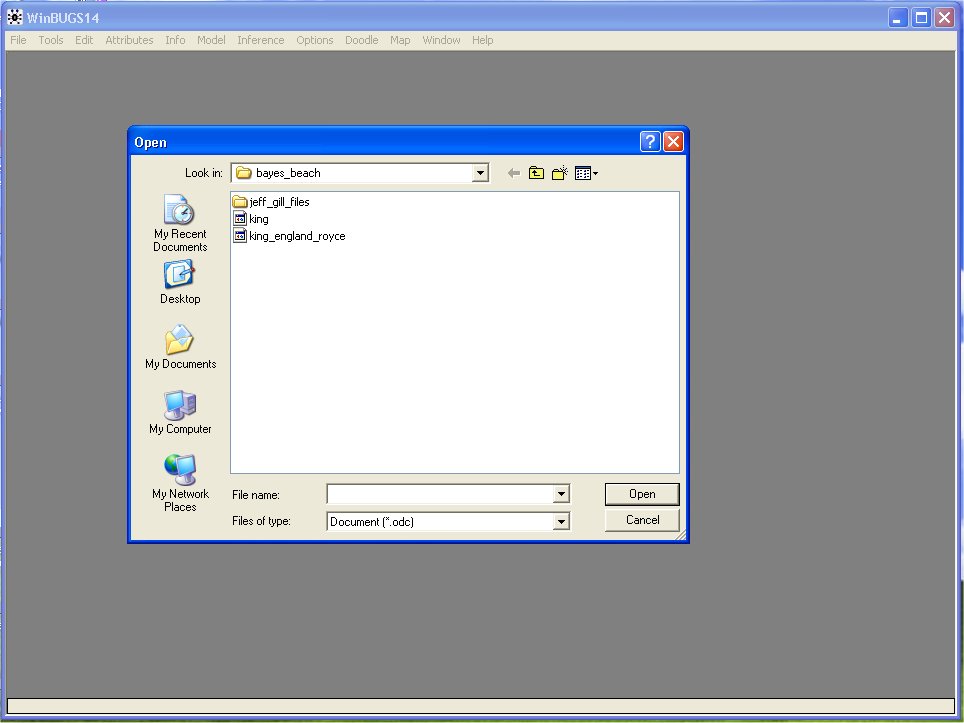This screenshot has height=723, width=964.
Task: Select the jeff_gill_files folder
Action: (x=279, y=202)
